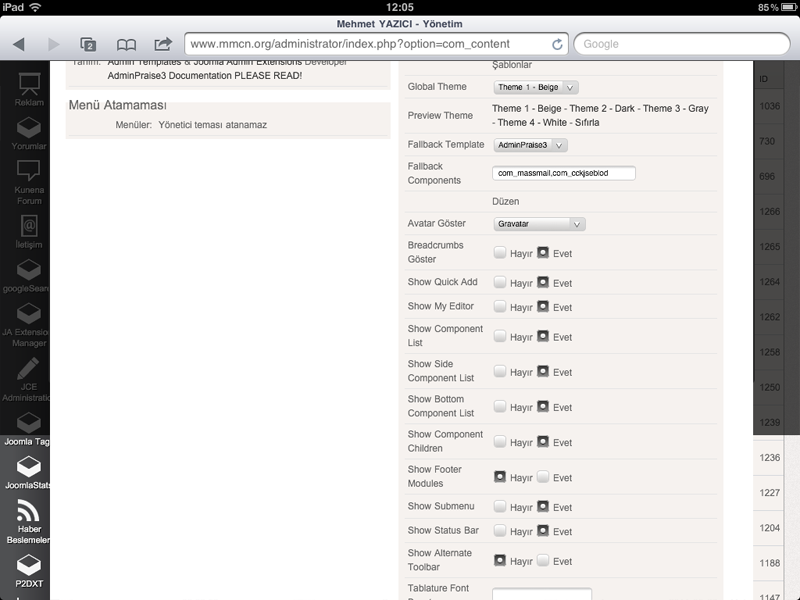
Task: Tap the Google search field
Action: [x=682, y=44]
